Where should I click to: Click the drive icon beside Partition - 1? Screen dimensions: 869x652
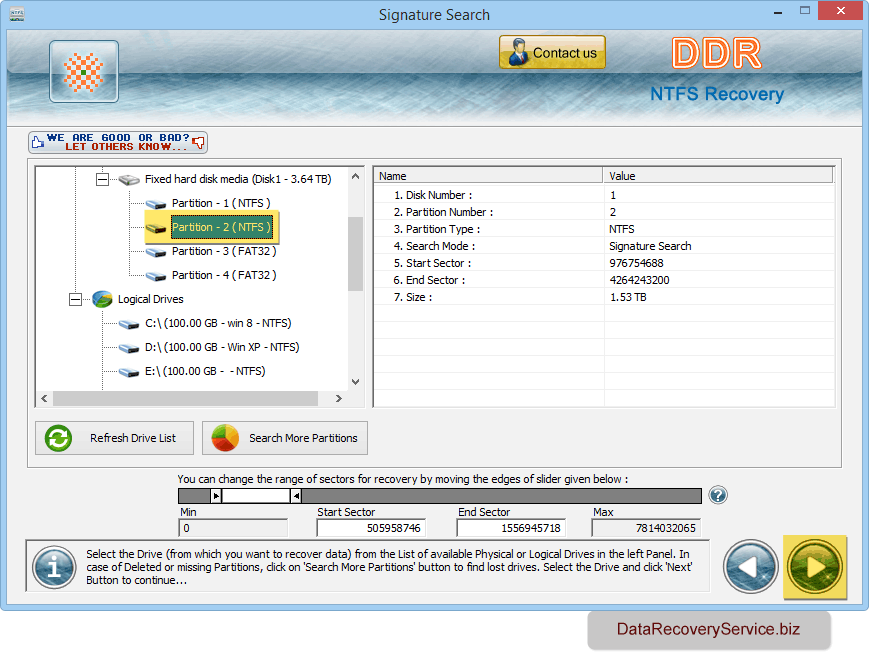click(156, 204)
